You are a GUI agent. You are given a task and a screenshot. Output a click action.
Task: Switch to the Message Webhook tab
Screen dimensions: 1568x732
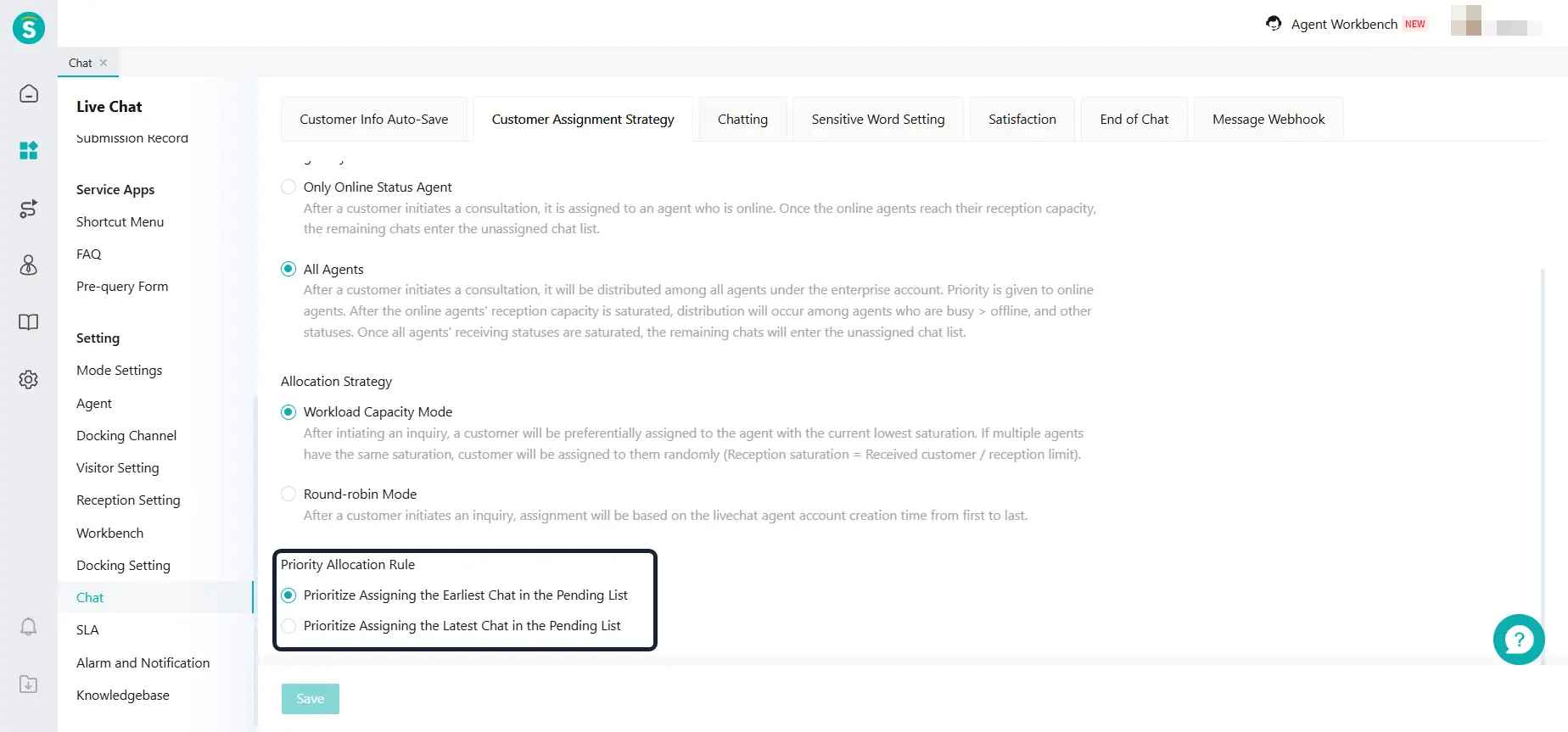point(1268,120)
